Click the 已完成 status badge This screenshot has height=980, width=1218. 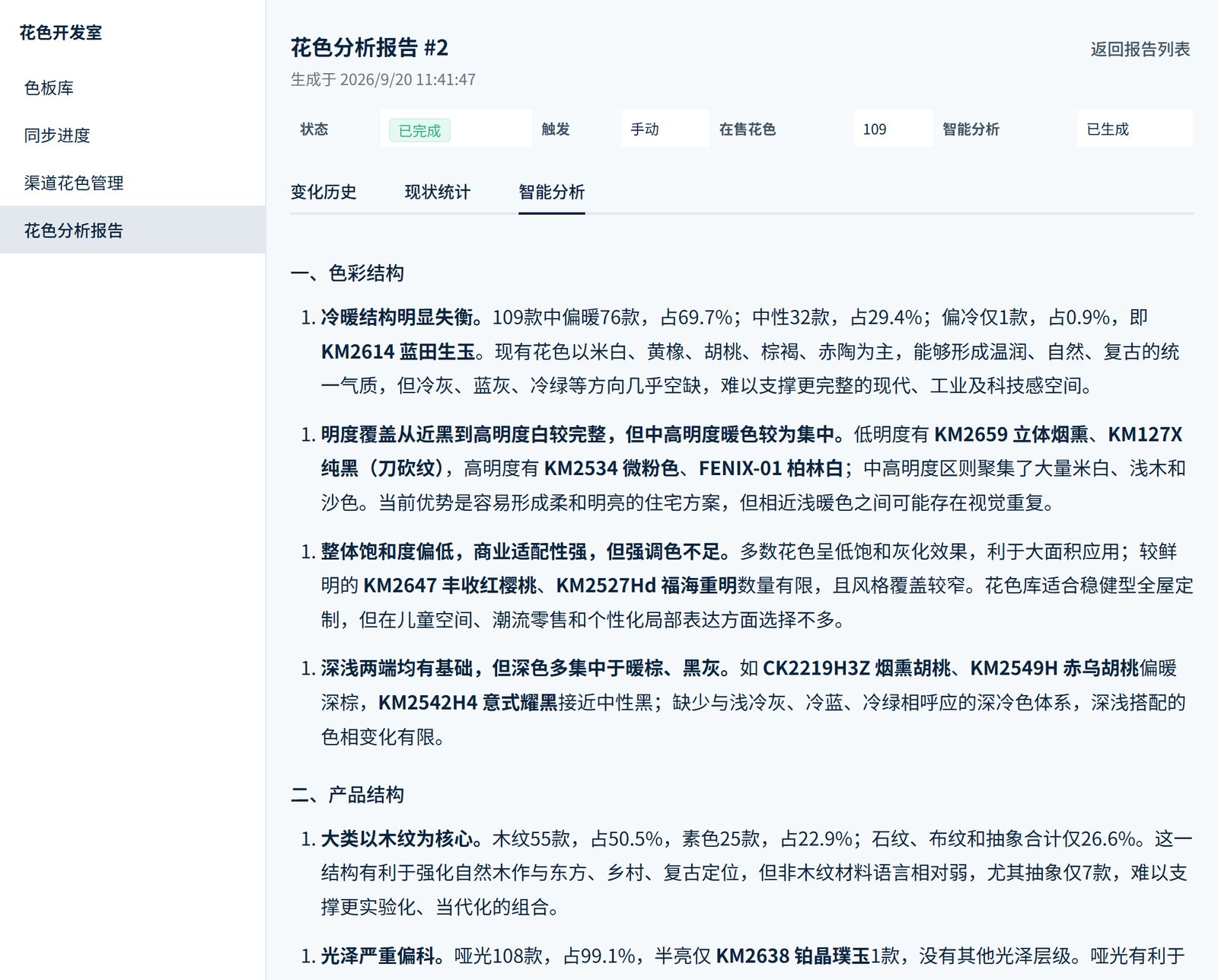pos(419,130)
